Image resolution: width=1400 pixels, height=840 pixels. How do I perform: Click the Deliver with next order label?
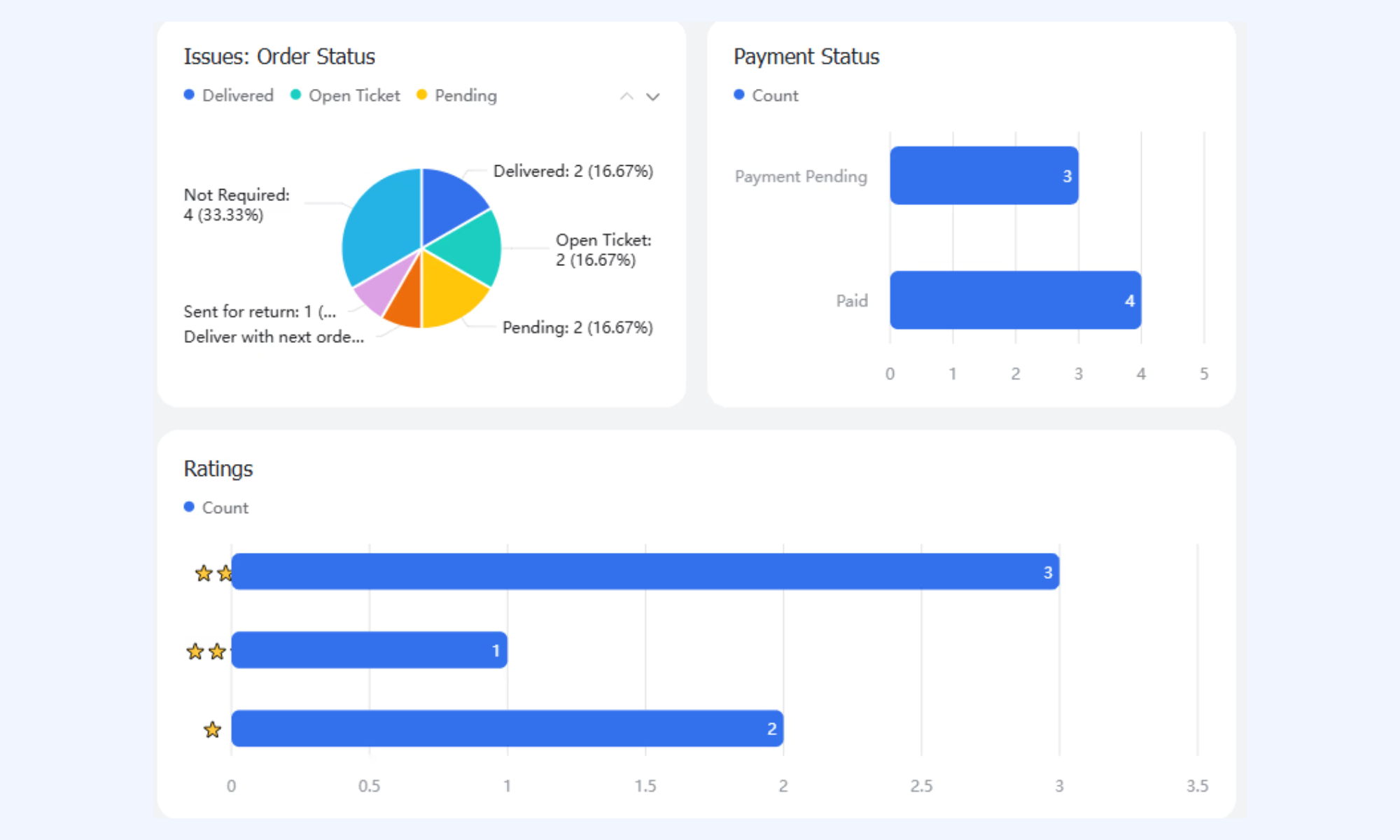click(274, 337)
